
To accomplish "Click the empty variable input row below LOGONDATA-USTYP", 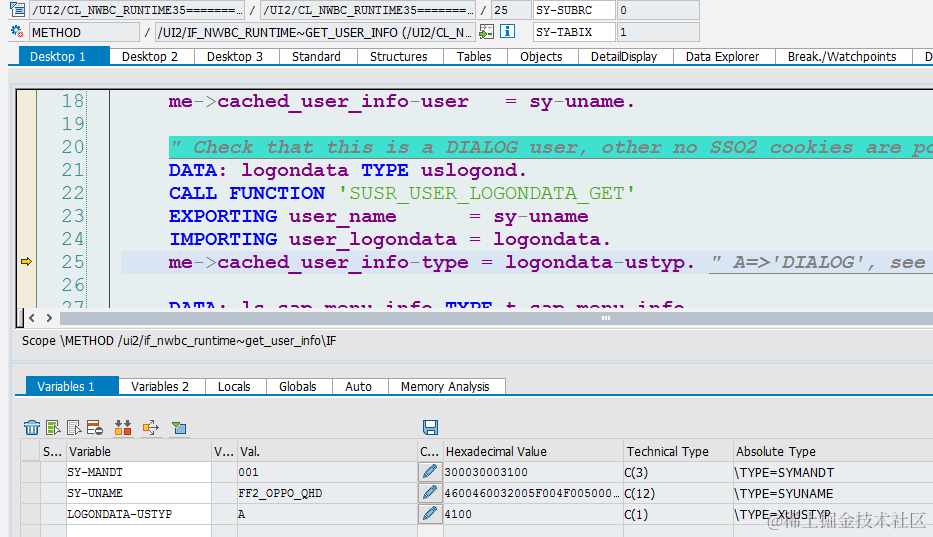I will point(139,531).
